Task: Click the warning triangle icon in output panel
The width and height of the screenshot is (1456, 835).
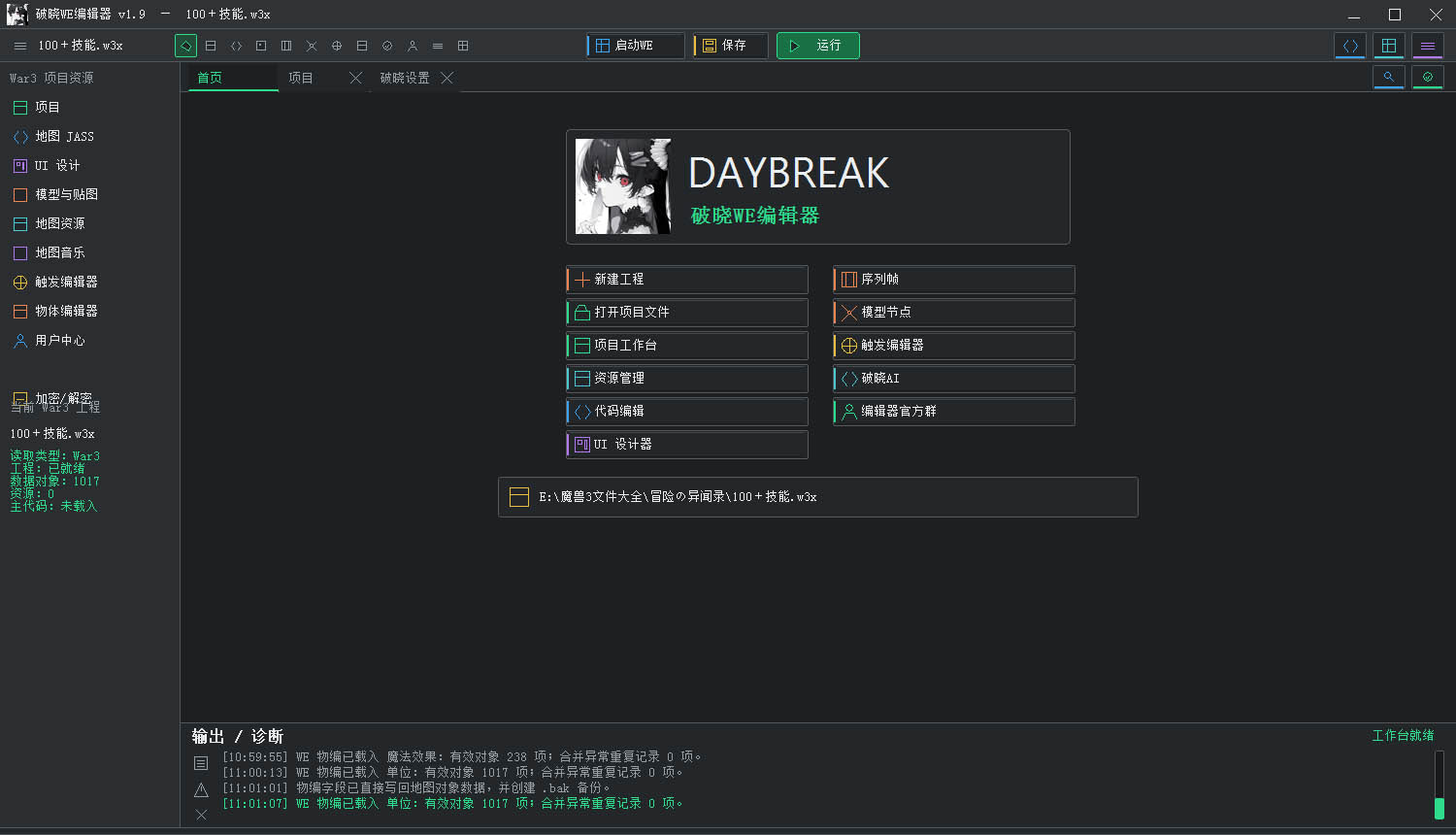Action: 201,789
